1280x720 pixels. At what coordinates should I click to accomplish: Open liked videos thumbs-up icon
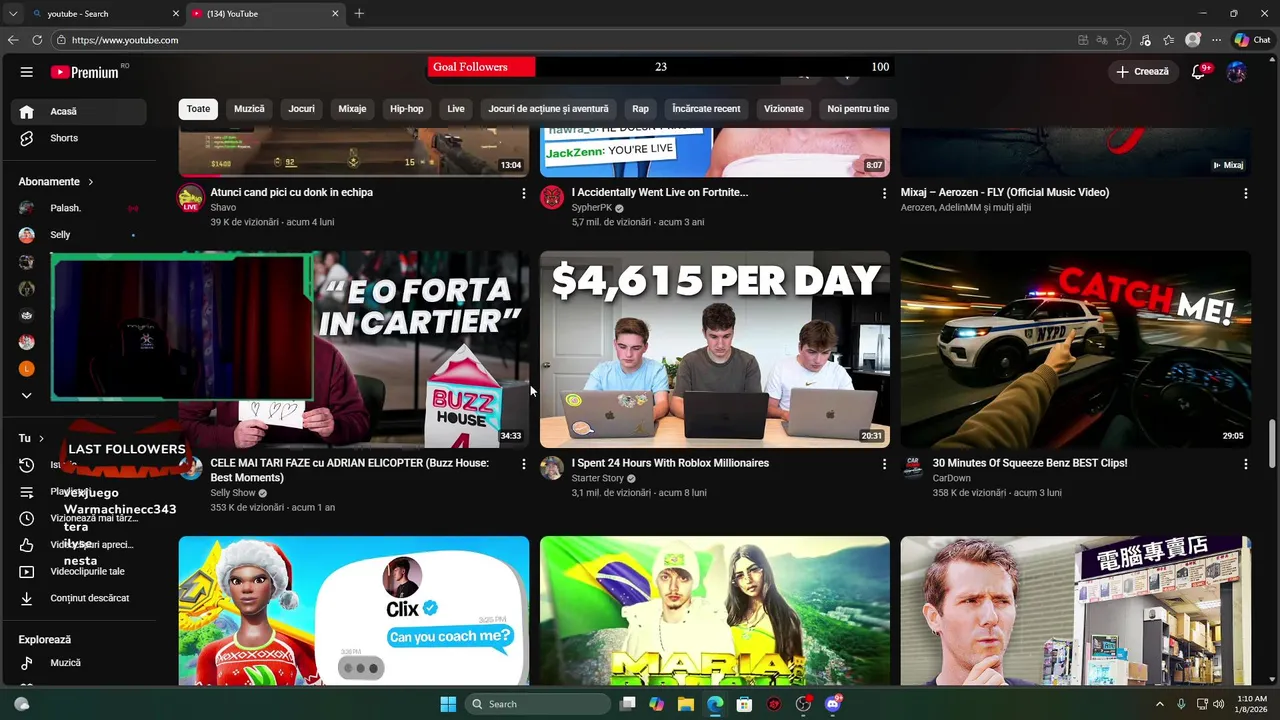point(27,545)
